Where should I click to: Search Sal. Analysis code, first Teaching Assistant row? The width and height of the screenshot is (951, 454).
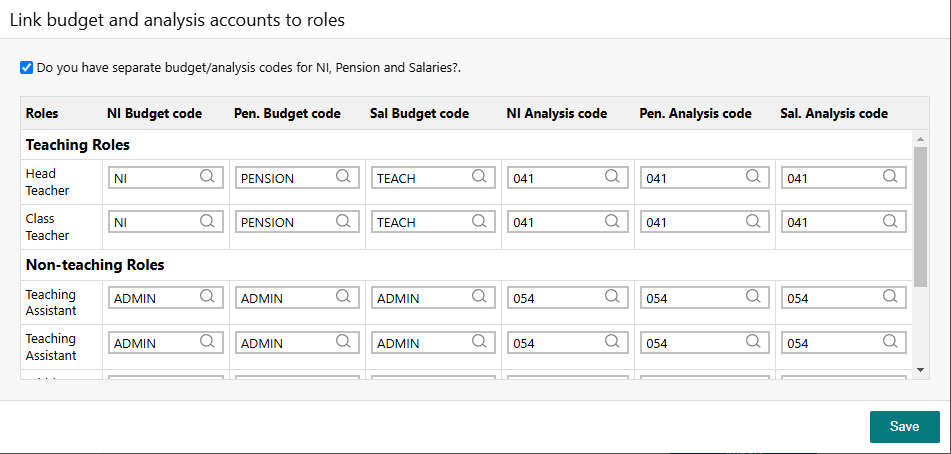890,296
